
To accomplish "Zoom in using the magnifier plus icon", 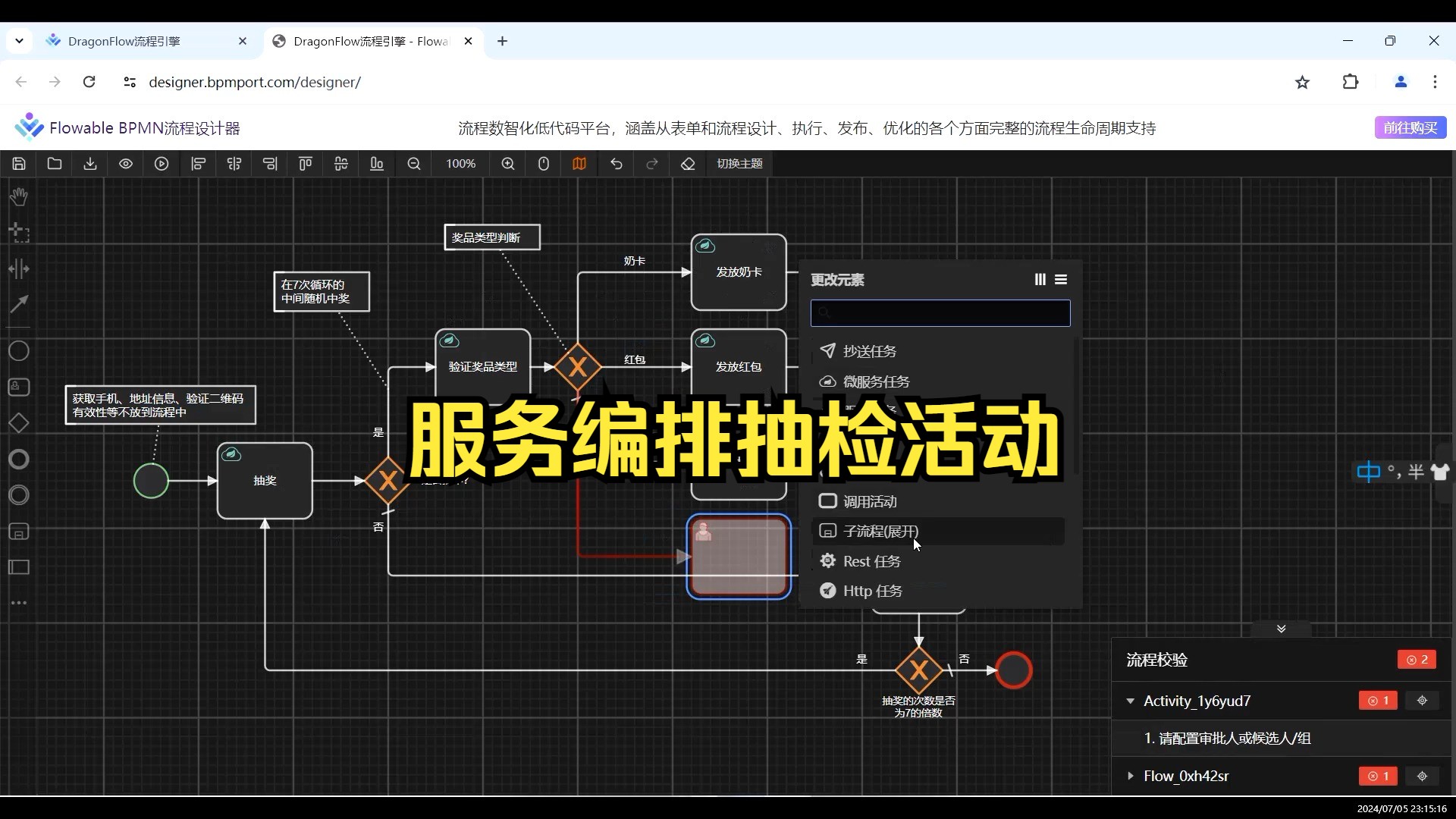I will [x=508, y=164].
